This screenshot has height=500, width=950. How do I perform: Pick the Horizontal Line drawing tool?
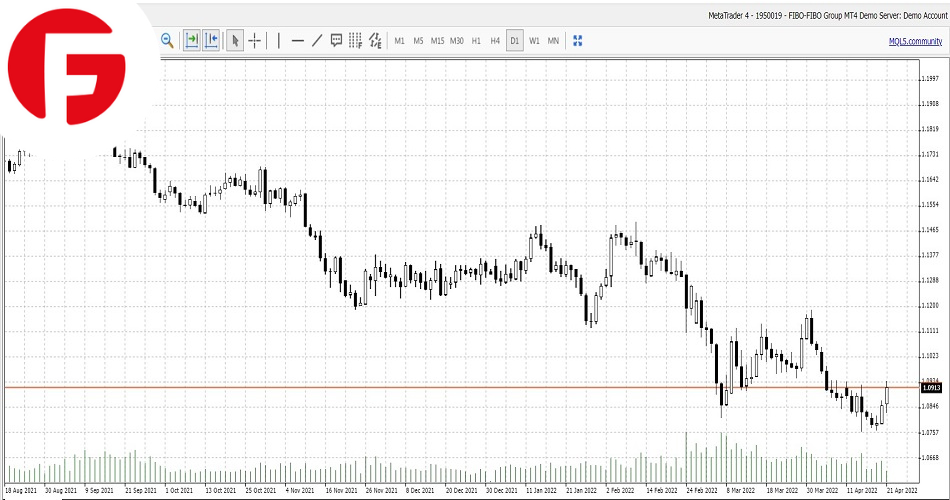(297, 41)
